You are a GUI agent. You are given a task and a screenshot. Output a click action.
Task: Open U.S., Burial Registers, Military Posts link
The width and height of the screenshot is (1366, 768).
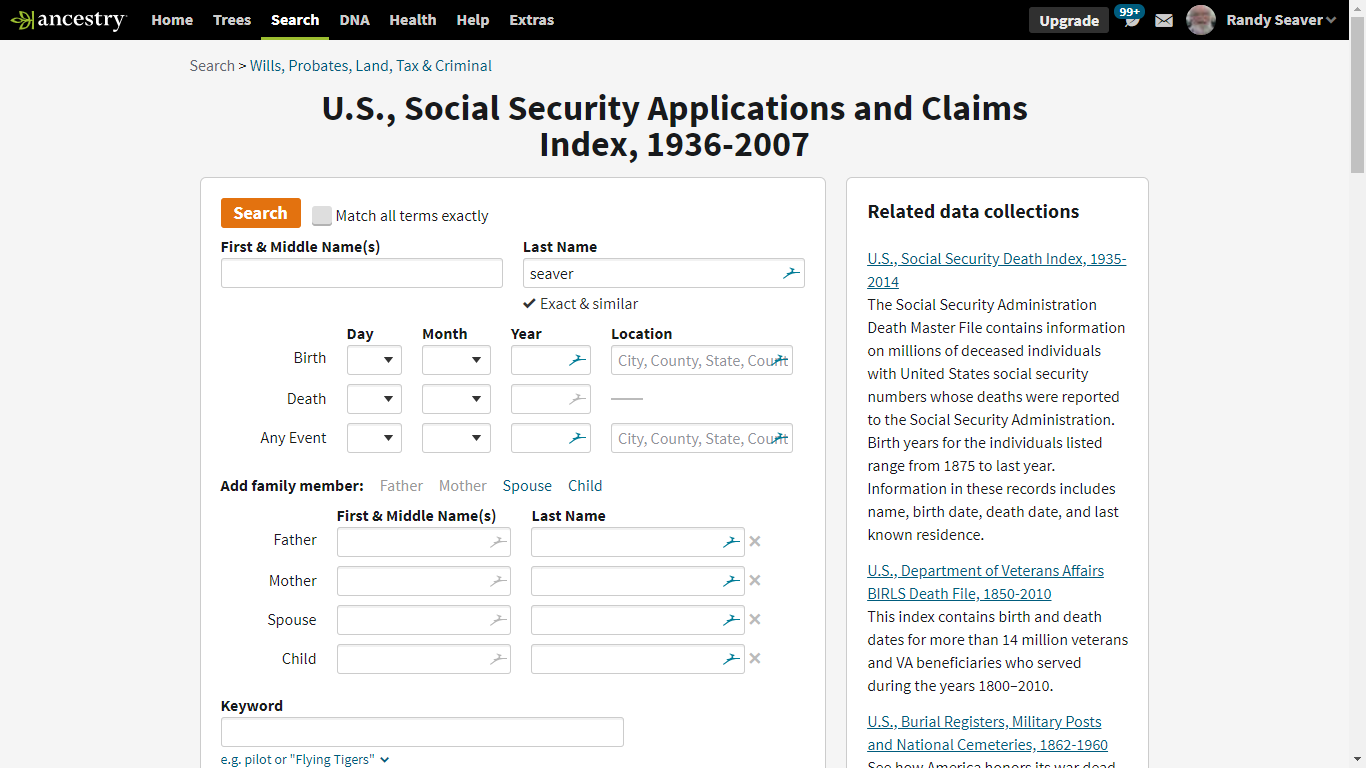tap(987, 733)
